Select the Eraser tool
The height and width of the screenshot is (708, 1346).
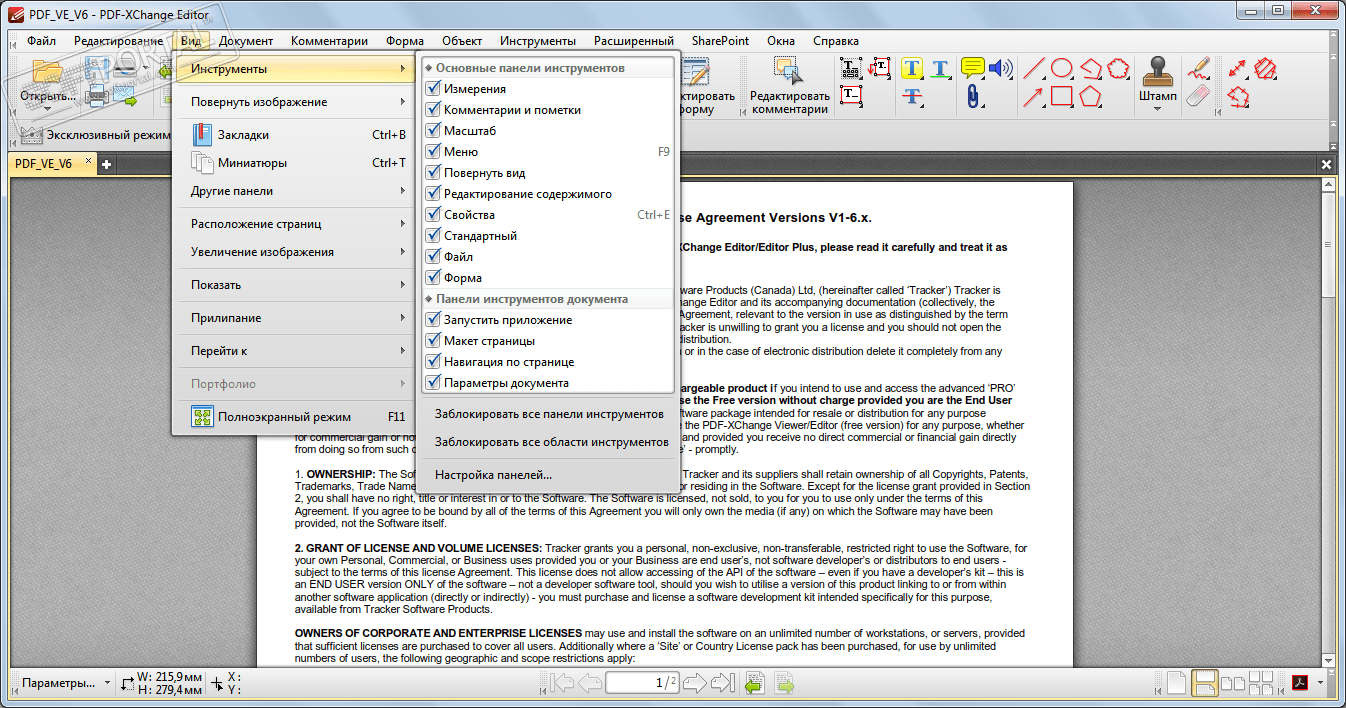[x=1198, y=96]
